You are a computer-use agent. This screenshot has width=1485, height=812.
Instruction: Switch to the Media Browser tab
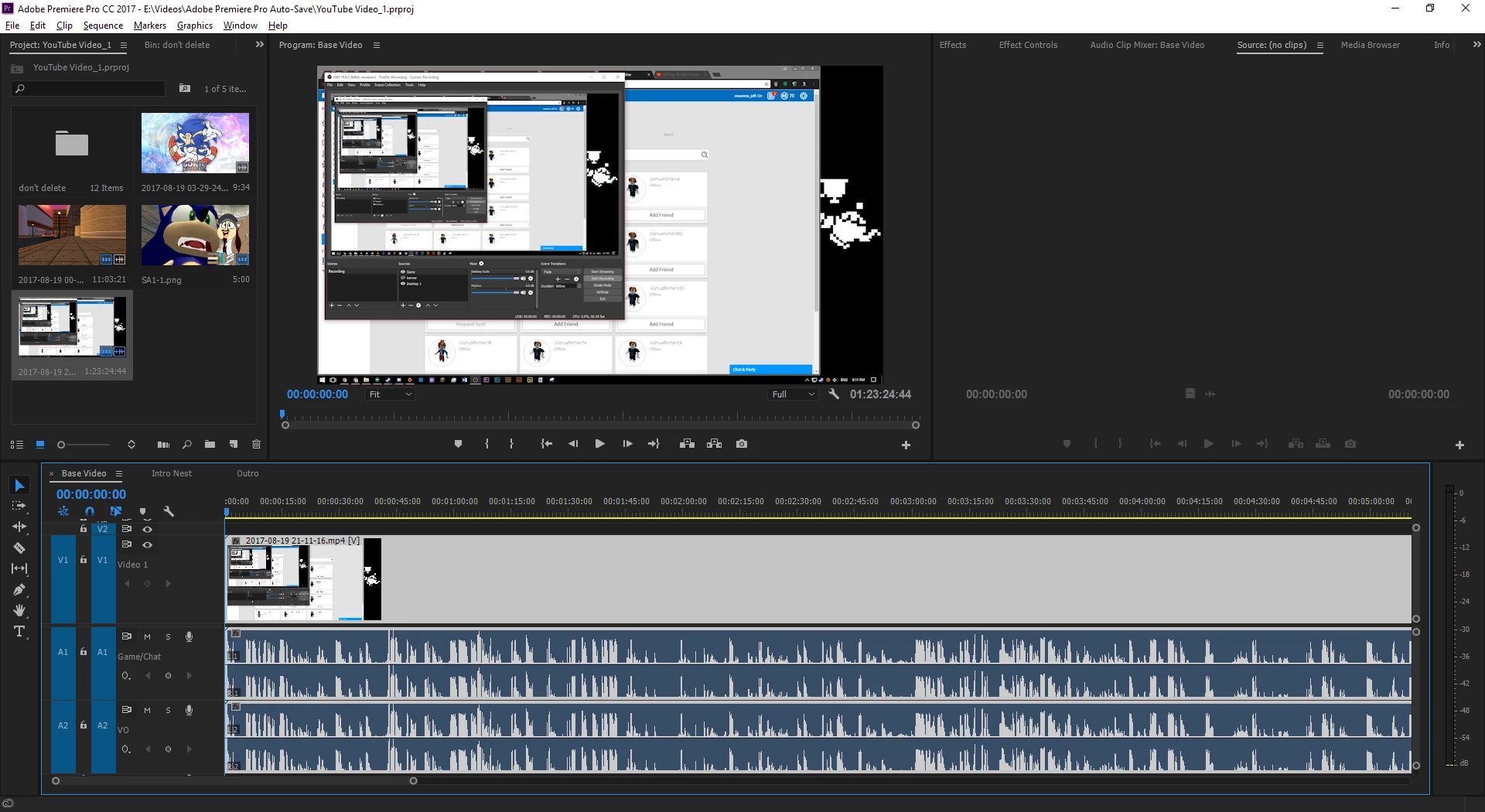[x=1370, y=45]
